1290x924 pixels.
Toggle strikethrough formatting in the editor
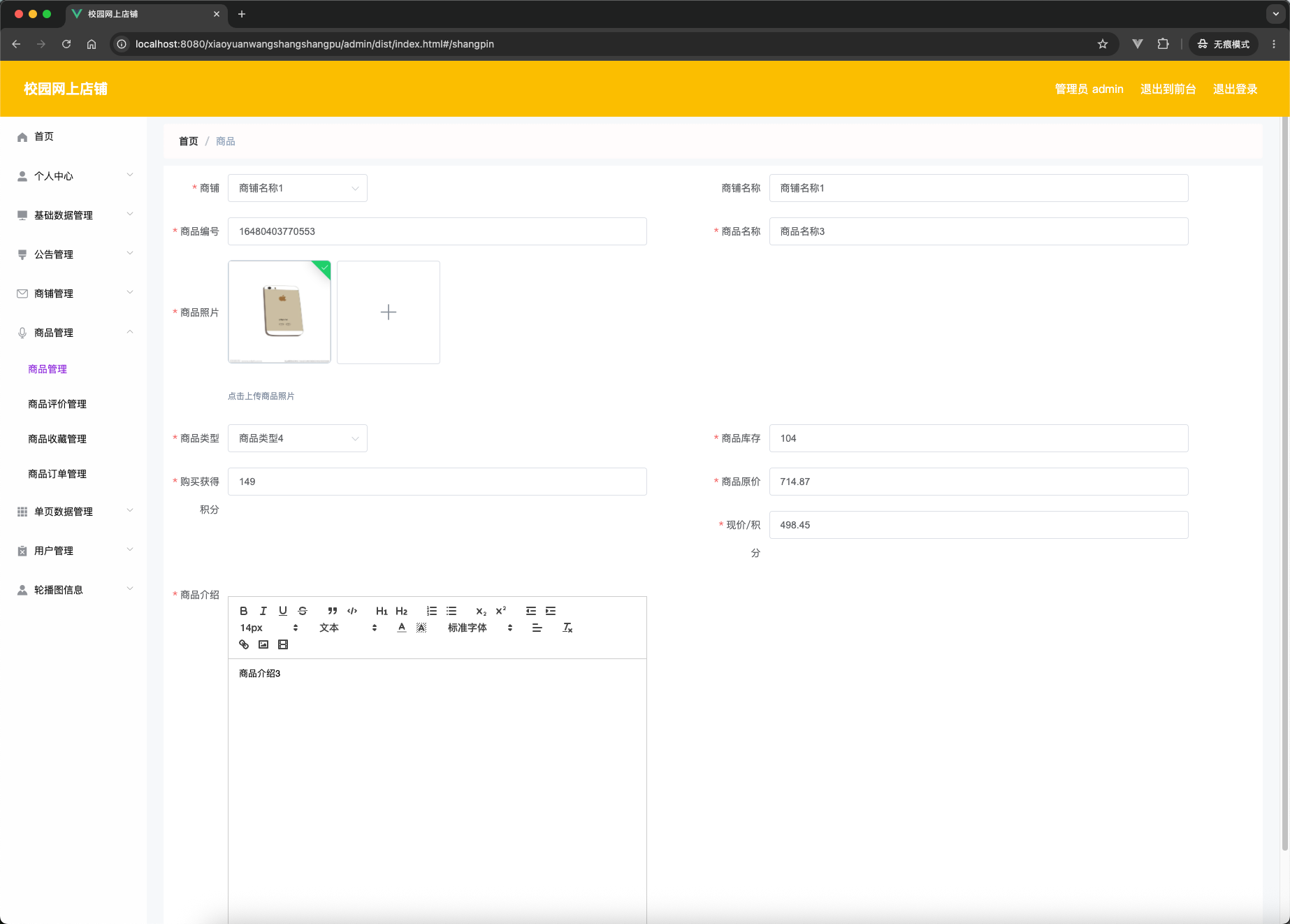[302, 611]
